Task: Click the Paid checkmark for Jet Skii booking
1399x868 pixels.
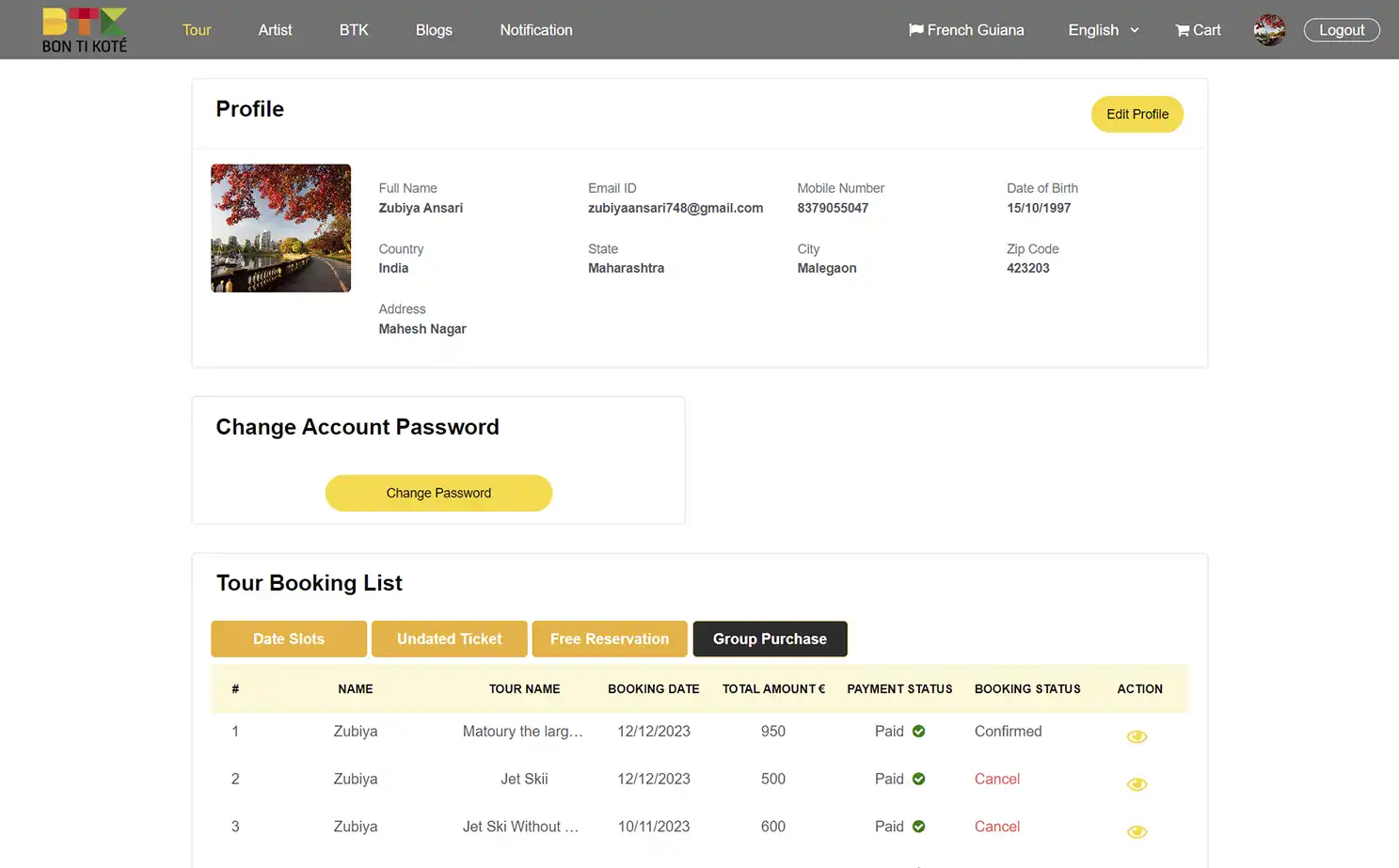Action: [918, 779]
